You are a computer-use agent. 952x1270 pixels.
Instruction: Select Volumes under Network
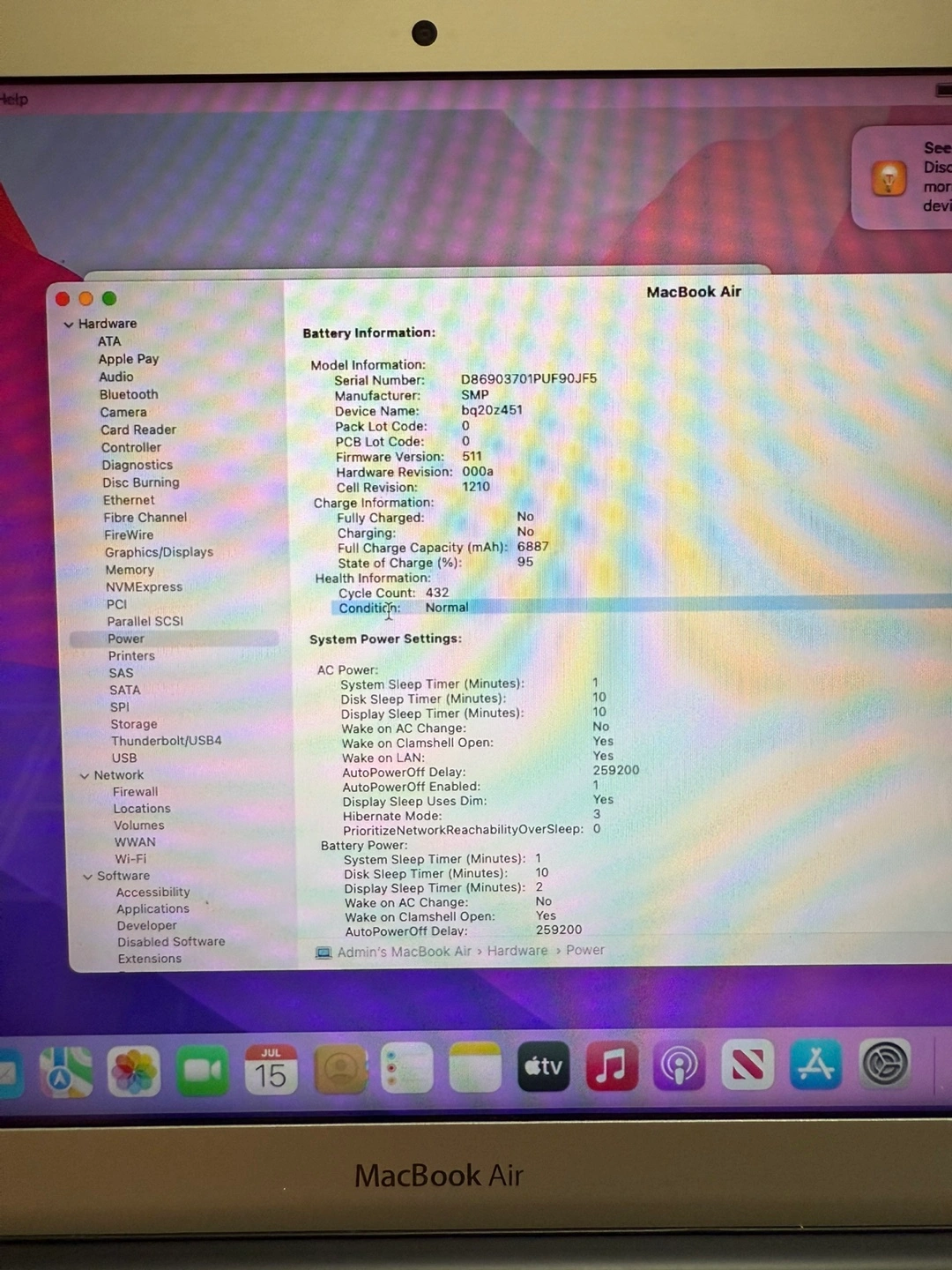139,825
